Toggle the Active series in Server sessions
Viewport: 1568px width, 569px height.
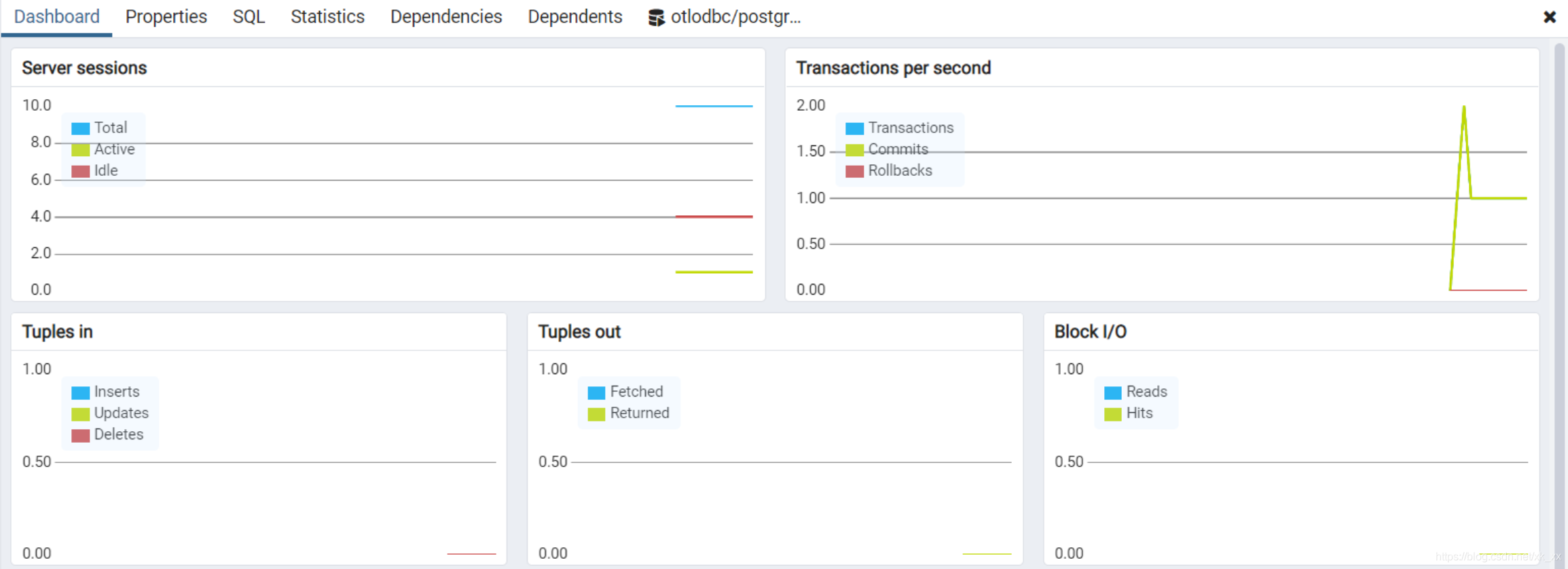79,149
